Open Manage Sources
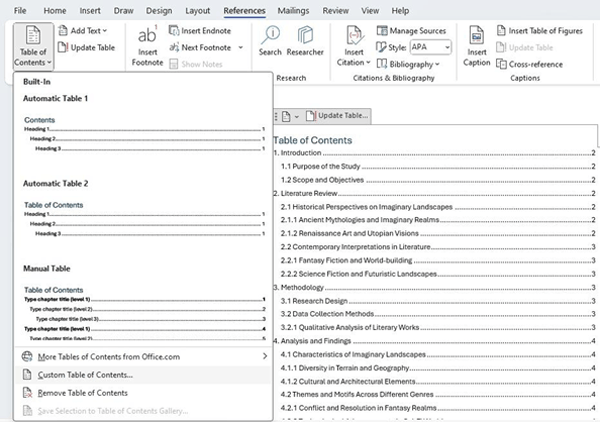 point(411,31)
